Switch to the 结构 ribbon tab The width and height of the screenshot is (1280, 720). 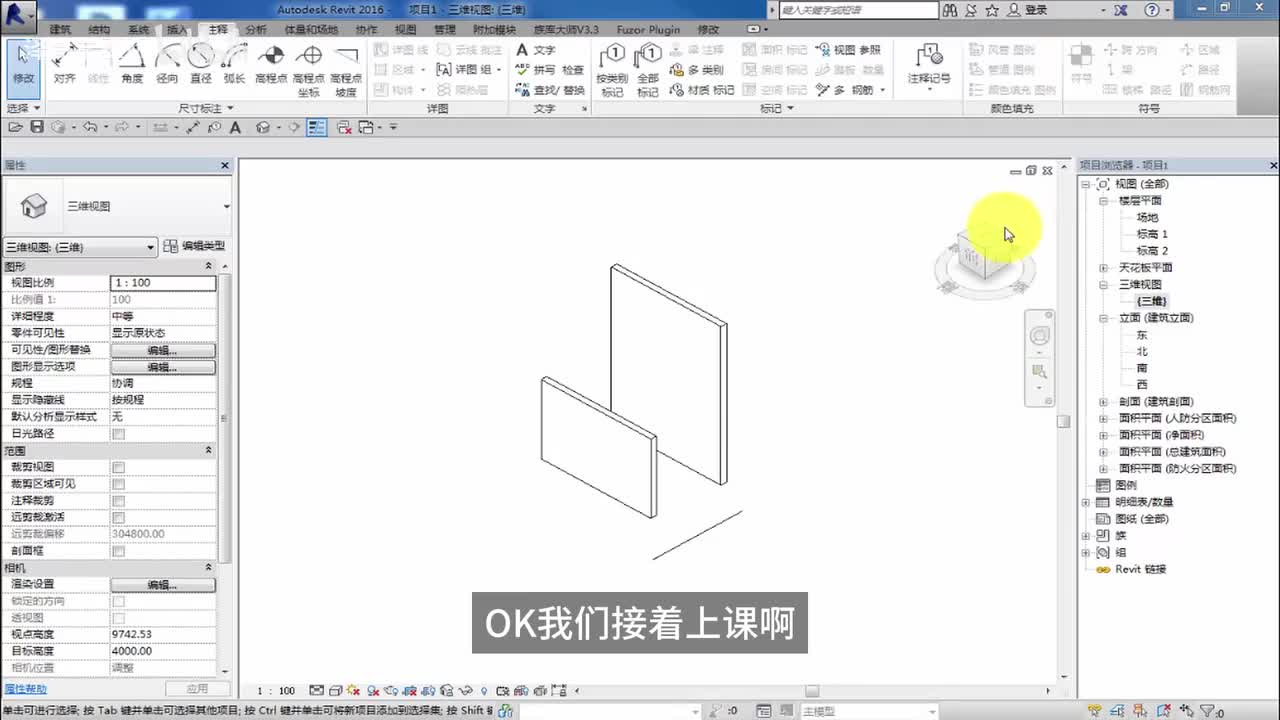click(x=99, y=30)
